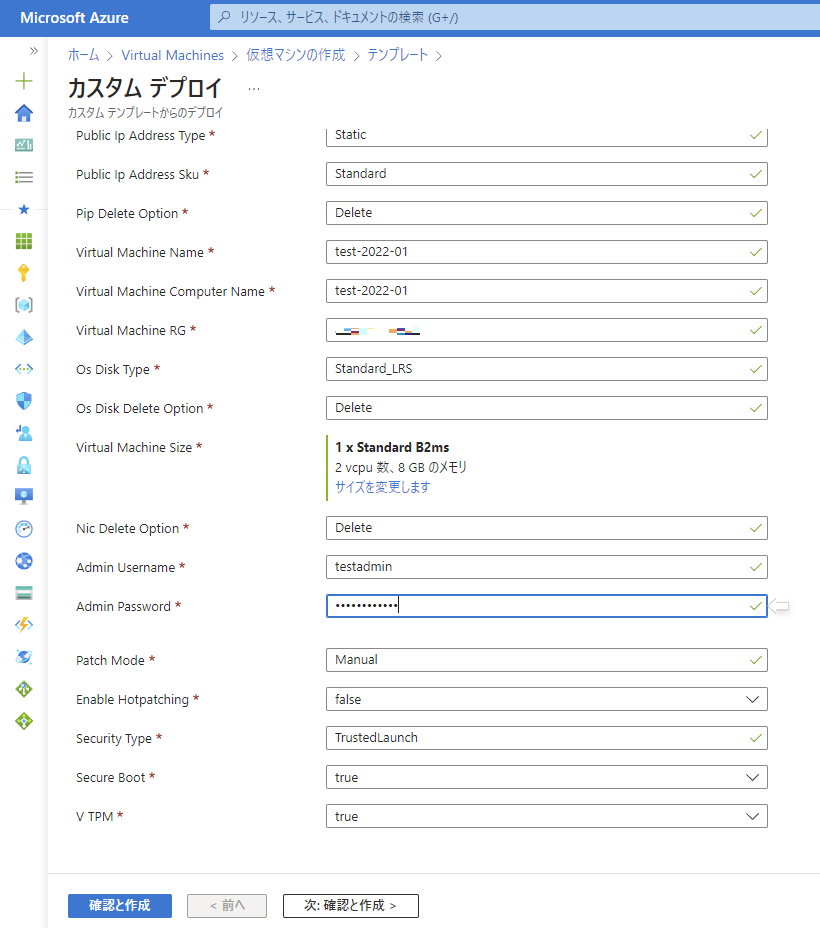Image resolution: width=820 pixels, height=928 pixels.
Task: Open the ellipsis menu beside カスタム デプロイ
Action: (x=254, y=89)
